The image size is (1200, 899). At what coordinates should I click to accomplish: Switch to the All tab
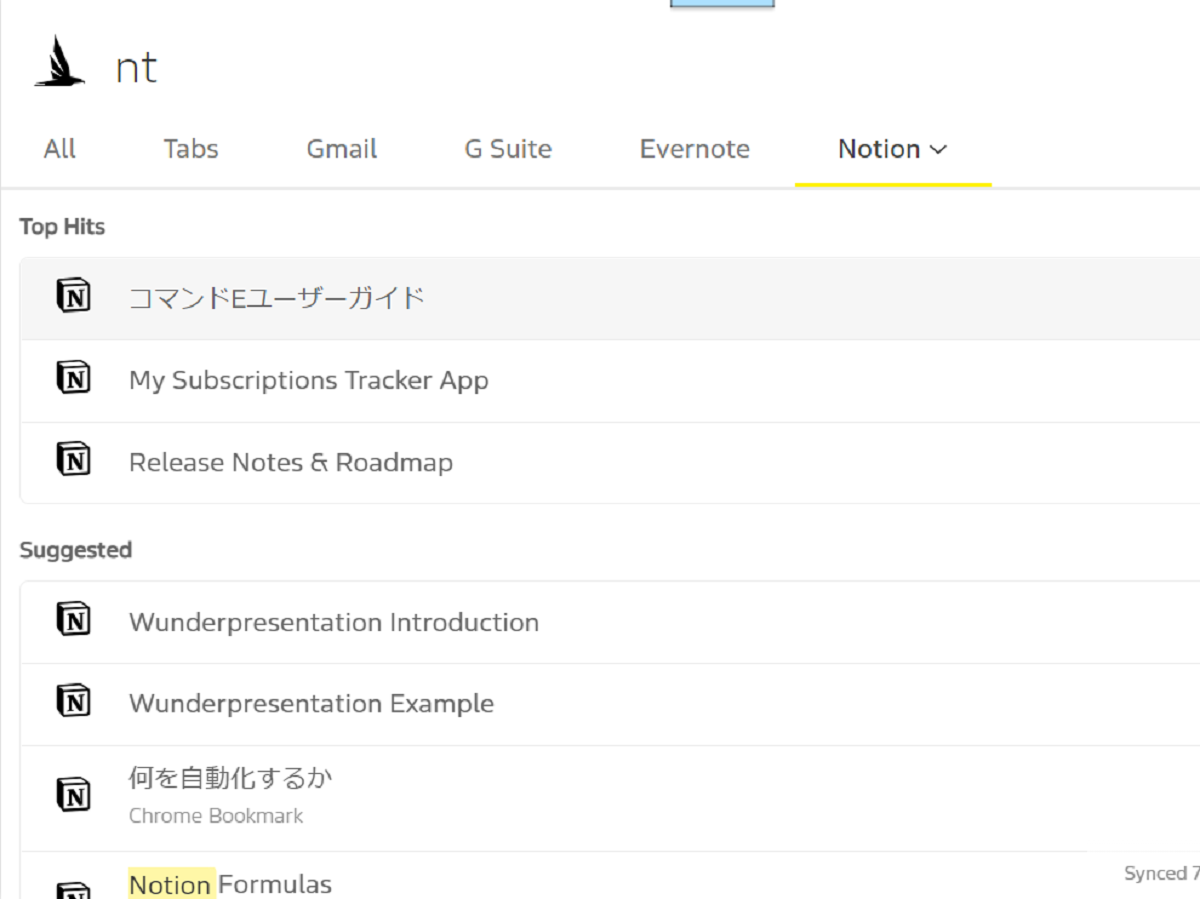pyautogui.click(x=60, y=149)
